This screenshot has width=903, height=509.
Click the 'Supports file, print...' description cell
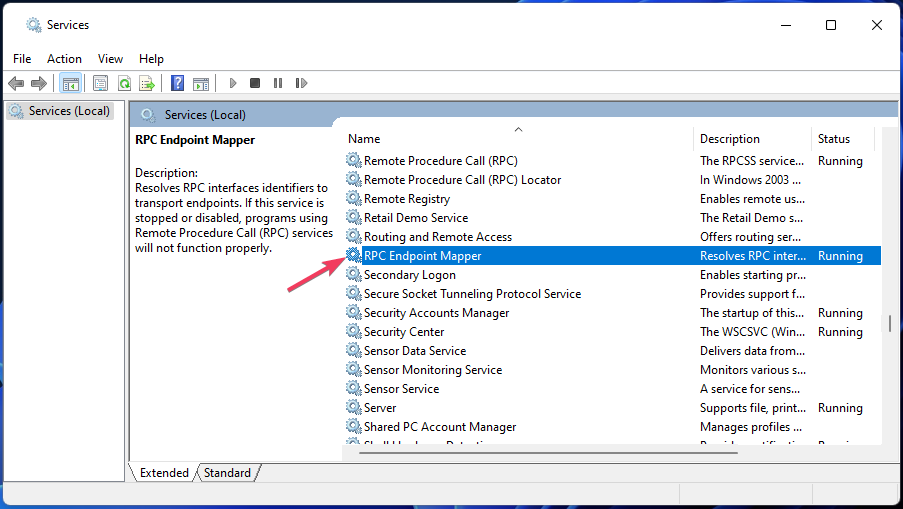click(x=753, y=408)
